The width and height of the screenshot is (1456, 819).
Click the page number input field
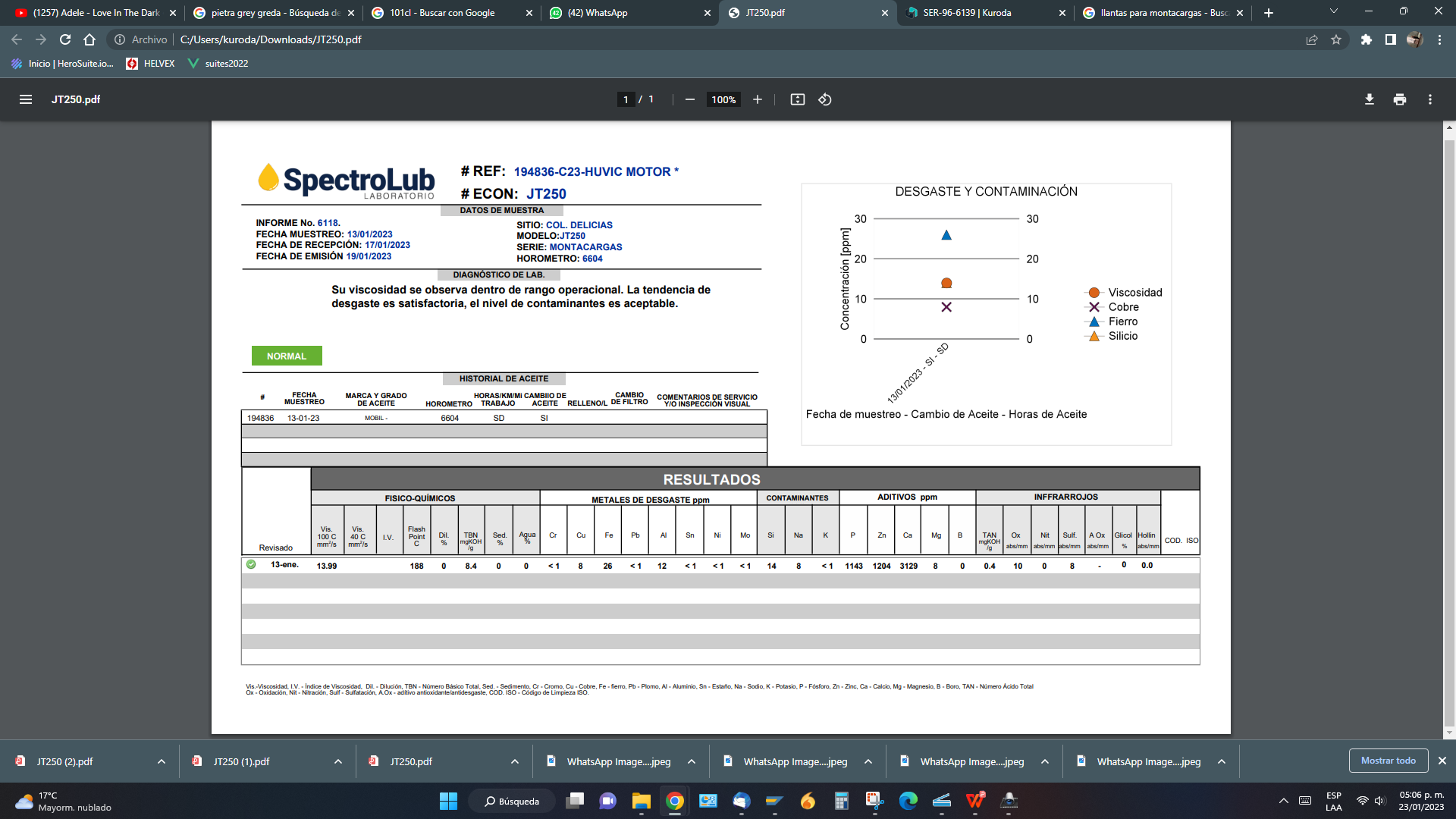[626, 99]
